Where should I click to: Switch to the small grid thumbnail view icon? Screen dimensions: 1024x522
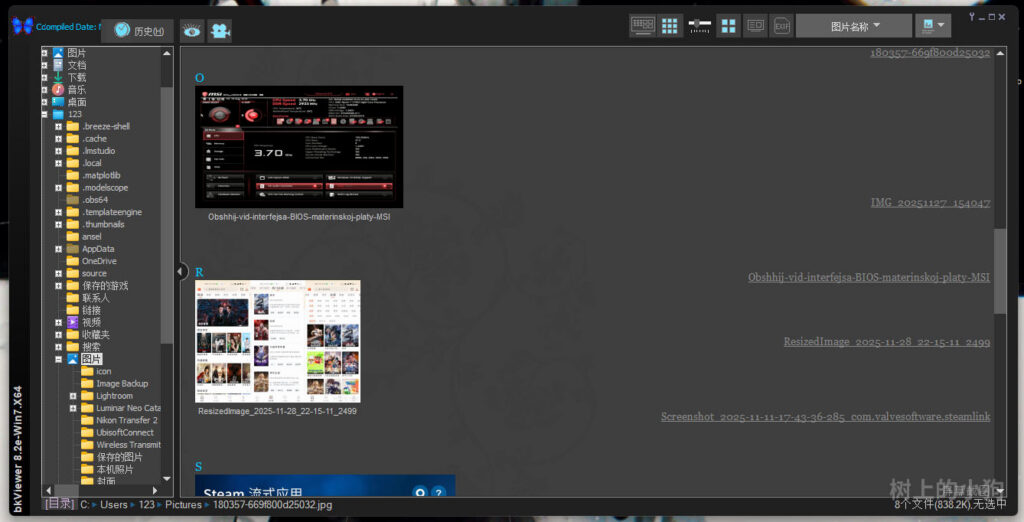coord(670,26)
